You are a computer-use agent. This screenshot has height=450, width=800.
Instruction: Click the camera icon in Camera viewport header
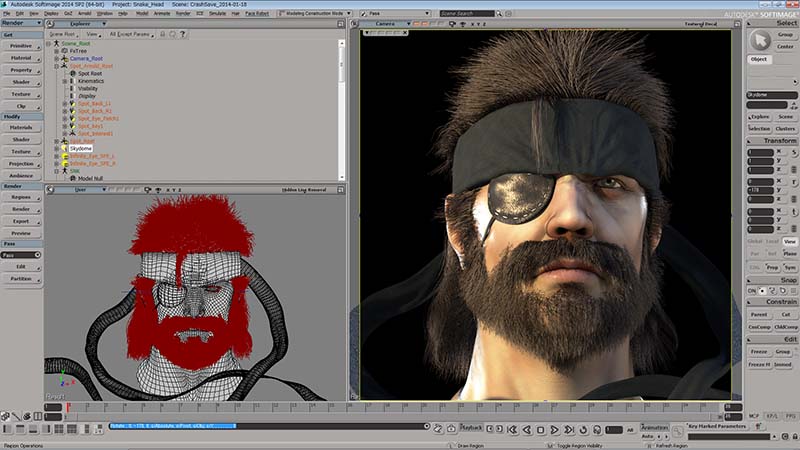(452, 24)
